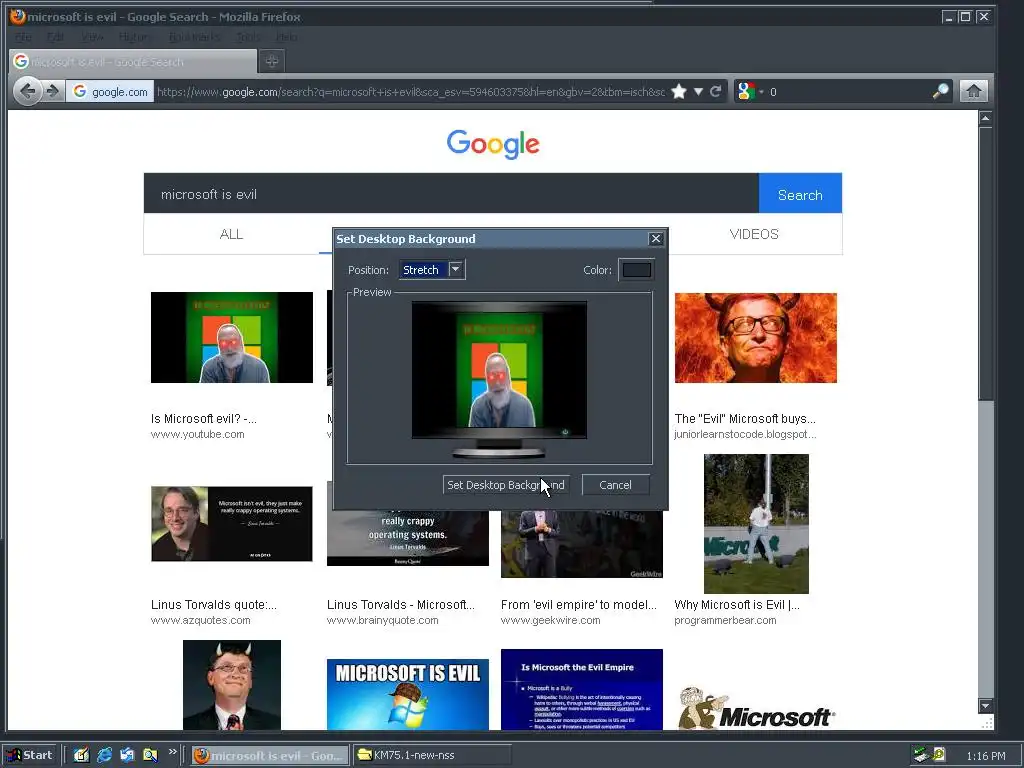The image size is (1024, 768).
Task: Click the Google logo on the page
Action: (x=493, y=144)
